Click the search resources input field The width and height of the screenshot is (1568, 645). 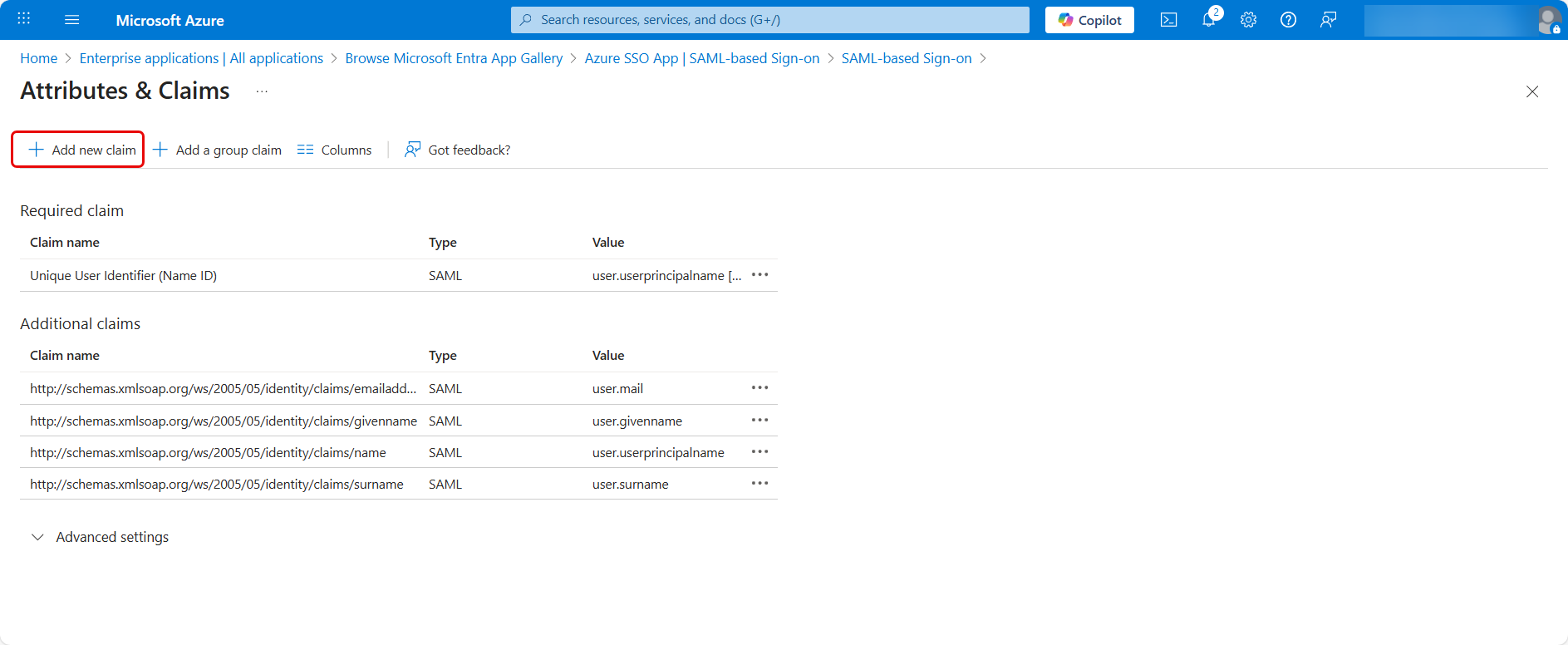click(769, 20)
